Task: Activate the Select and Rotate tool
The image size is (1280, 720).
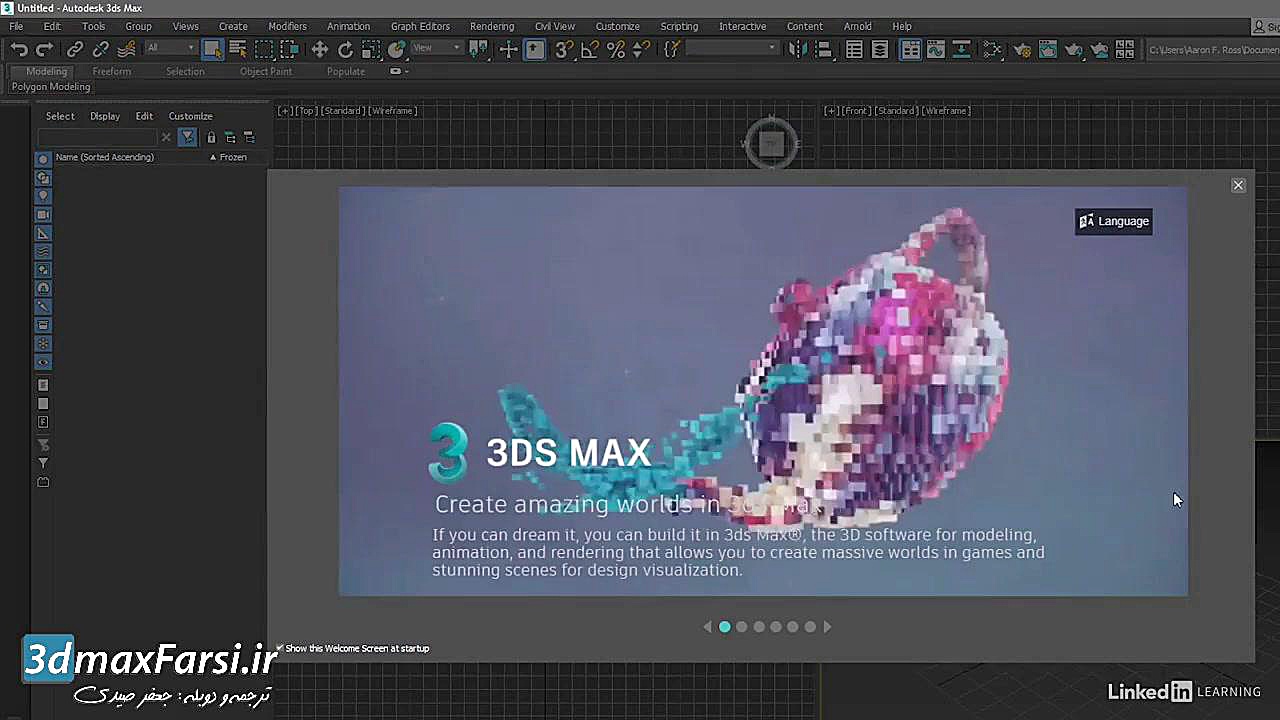Action: click(345, 49)
